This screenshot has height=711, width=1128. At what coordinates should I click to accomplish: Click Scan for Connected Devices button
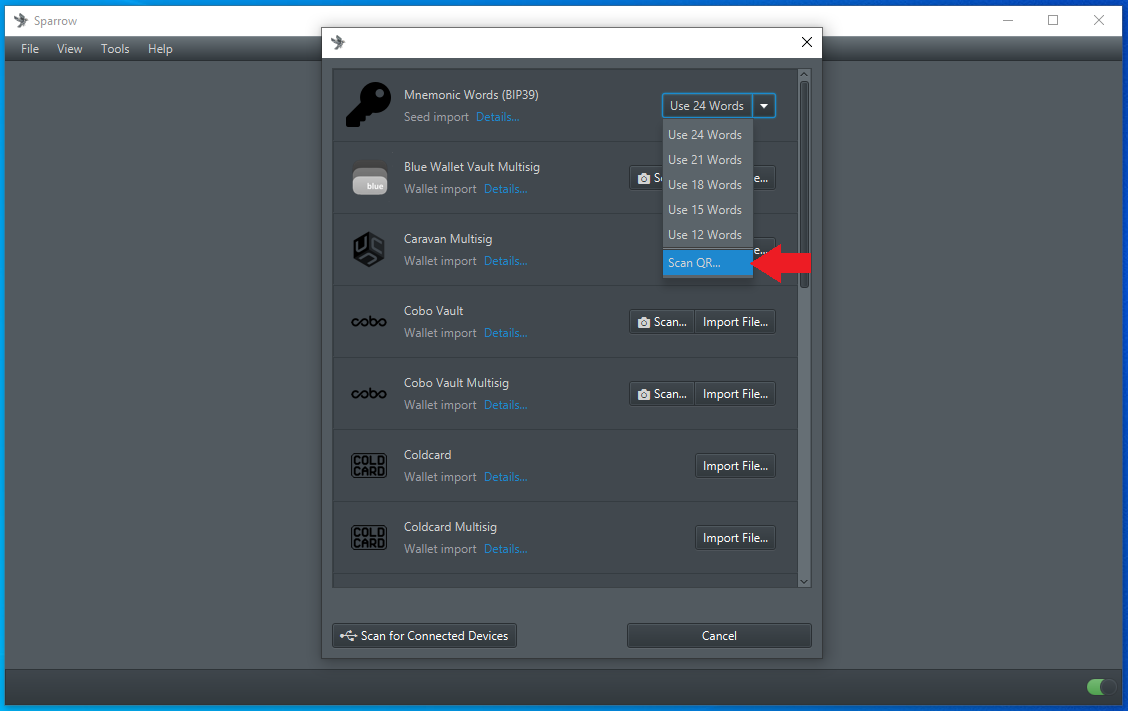point(424,635)
